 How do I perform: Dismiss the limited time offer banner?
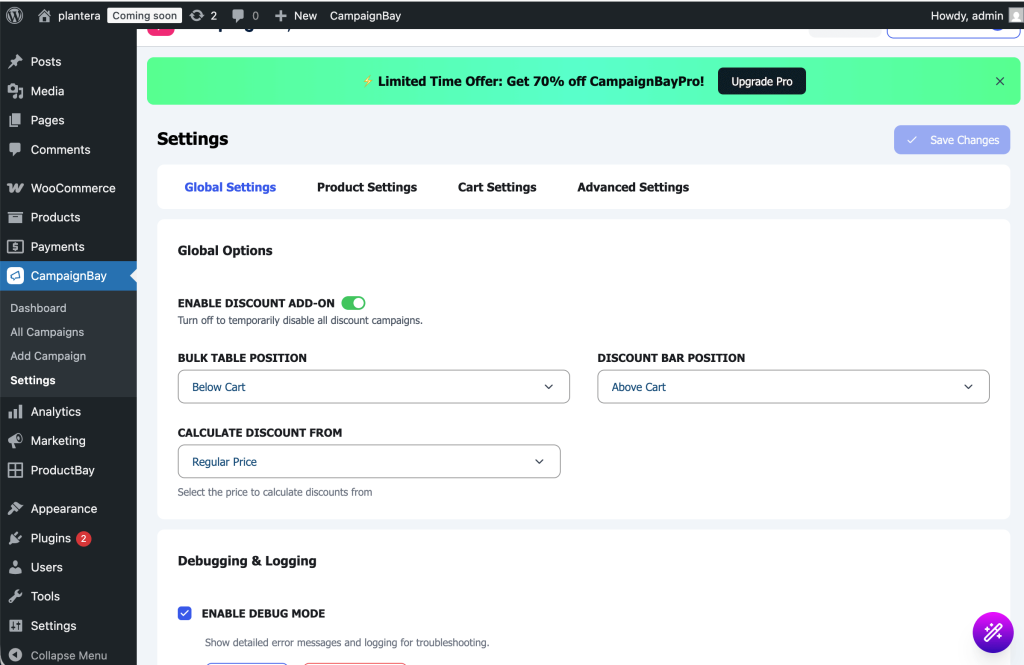[999, 81]
